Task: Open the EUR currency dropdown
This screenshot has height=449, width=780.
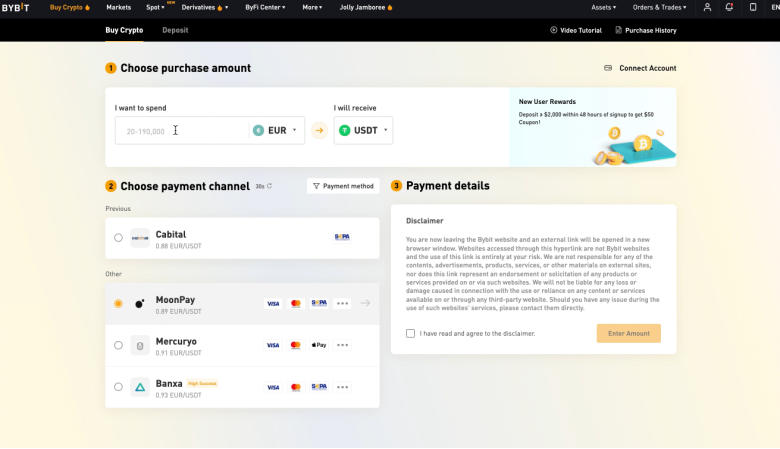Action: coord(275,131)
